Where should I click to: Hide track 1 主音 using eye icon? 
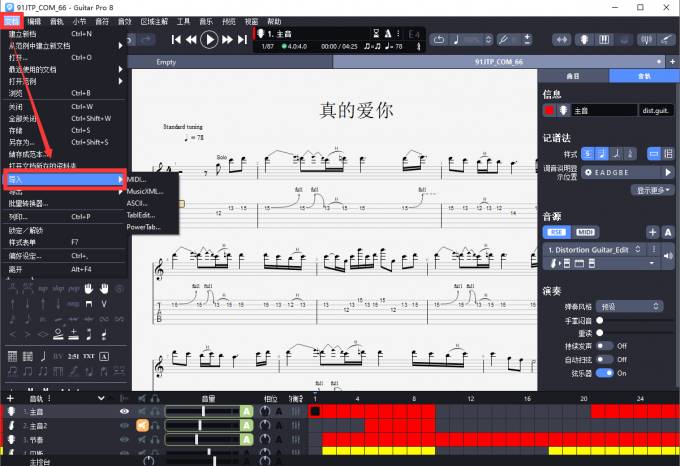click(125, 411)
